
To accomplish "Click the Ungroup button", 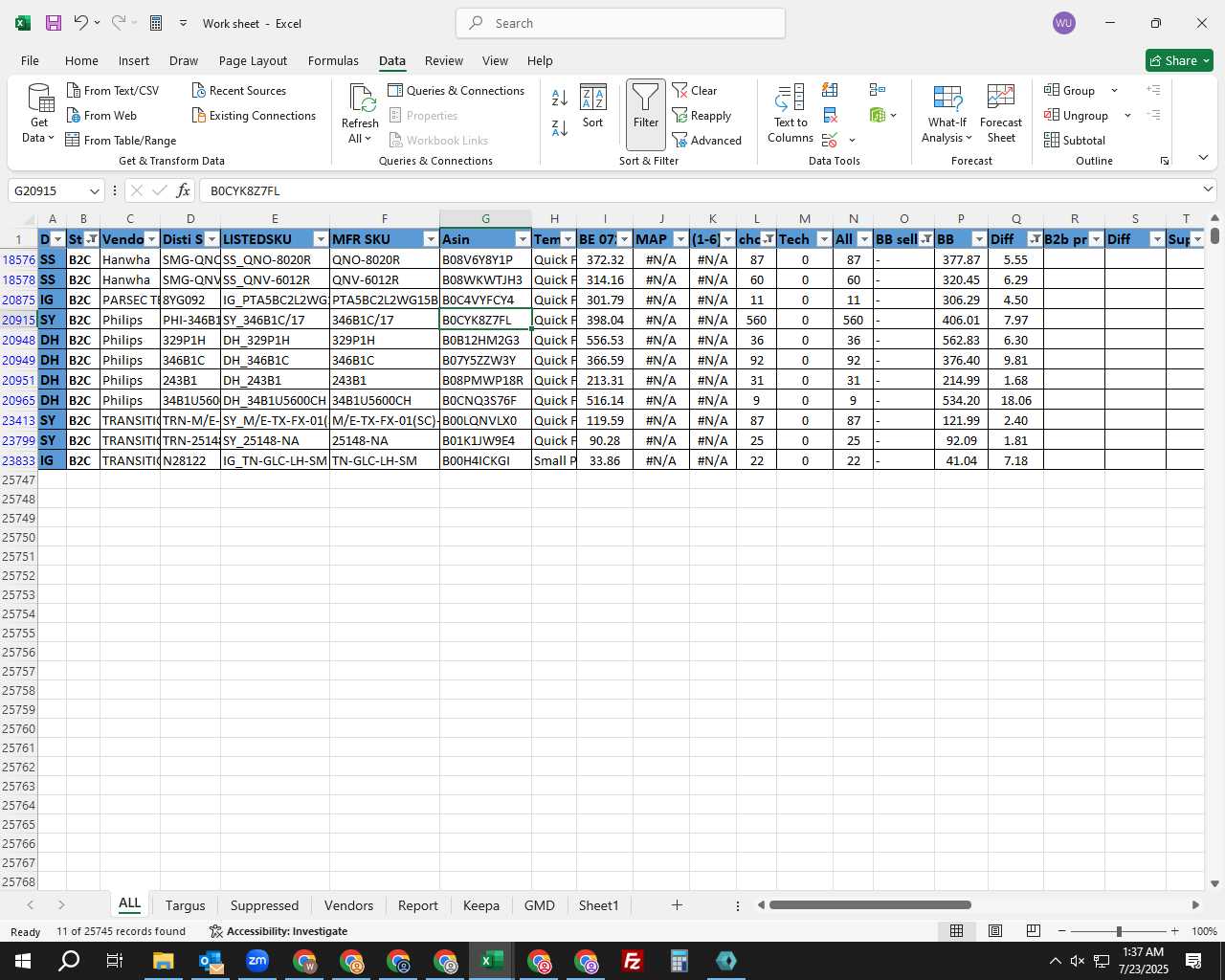I will (x=1077, y=115).
